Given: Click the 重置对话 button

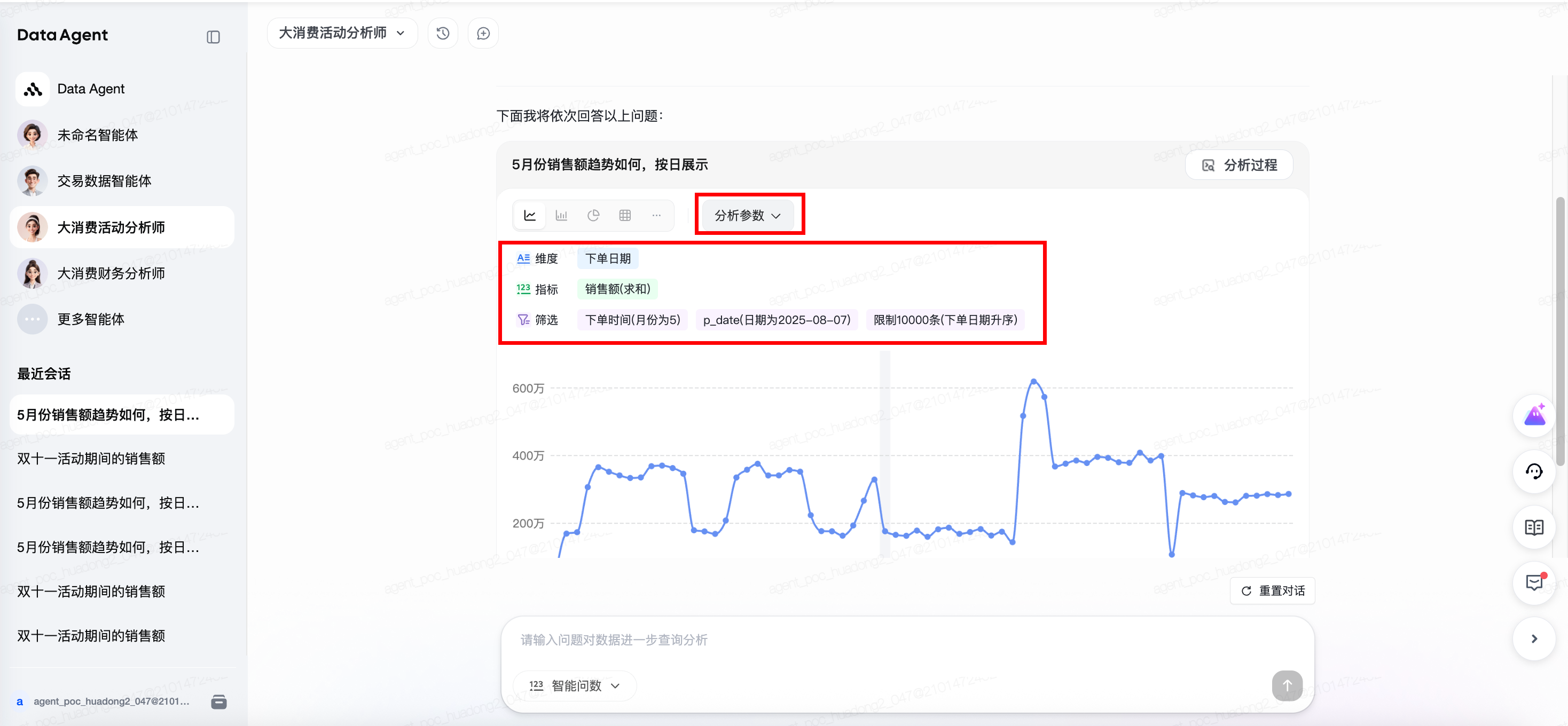Looking at the screenshot, I should (x=1273, y=590).
